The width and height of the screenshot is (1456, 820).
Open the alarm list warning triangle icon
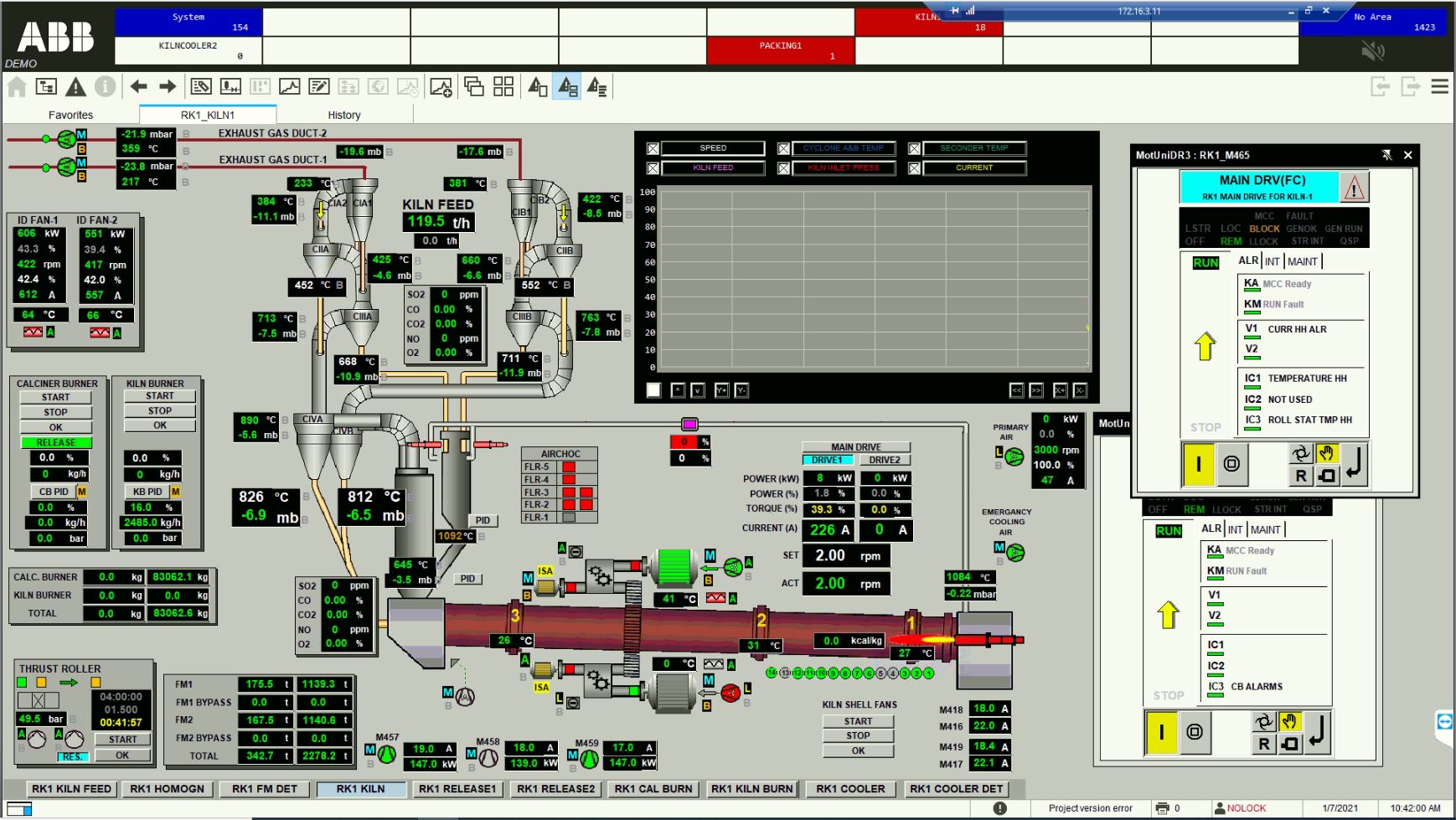[75, 86]
